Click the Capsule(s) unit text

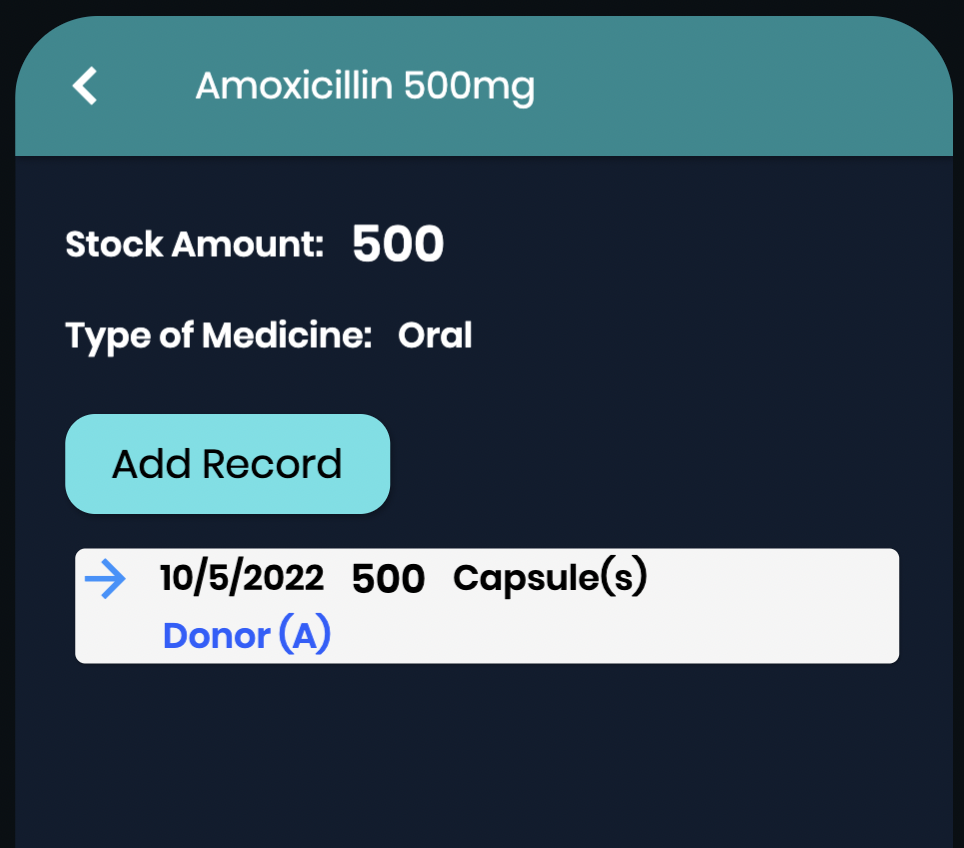coord(550,577)
